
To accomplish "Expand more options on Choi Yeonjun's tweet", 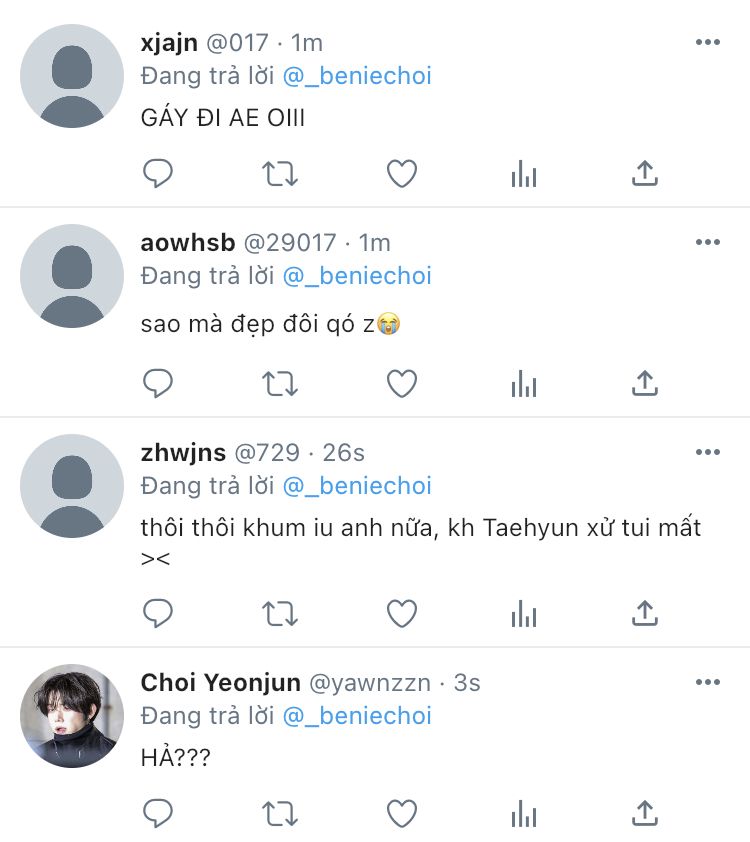I will point(708,682).
